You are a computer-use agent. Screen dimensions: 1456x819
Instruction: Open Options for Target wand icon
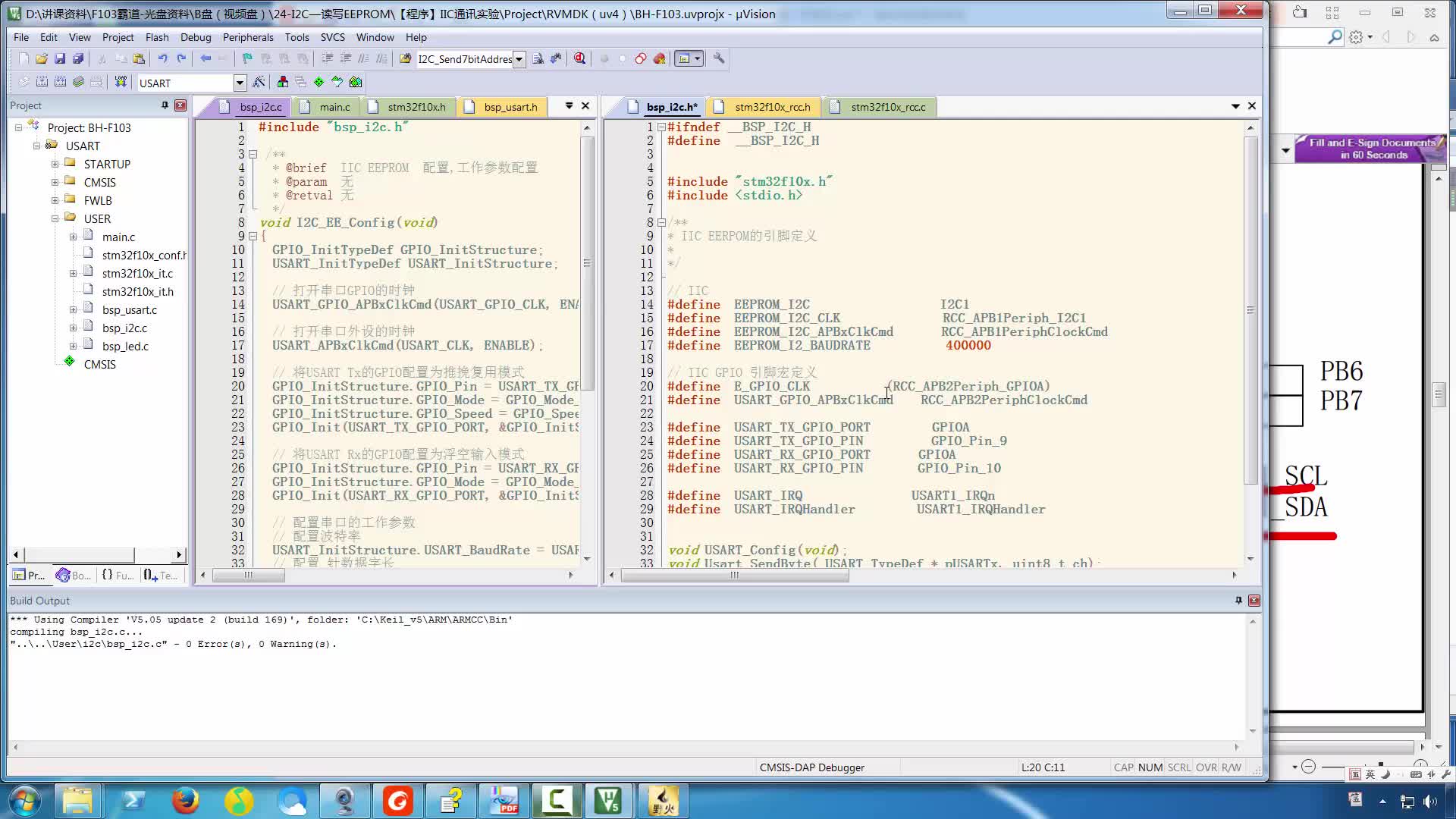point(259,82)
